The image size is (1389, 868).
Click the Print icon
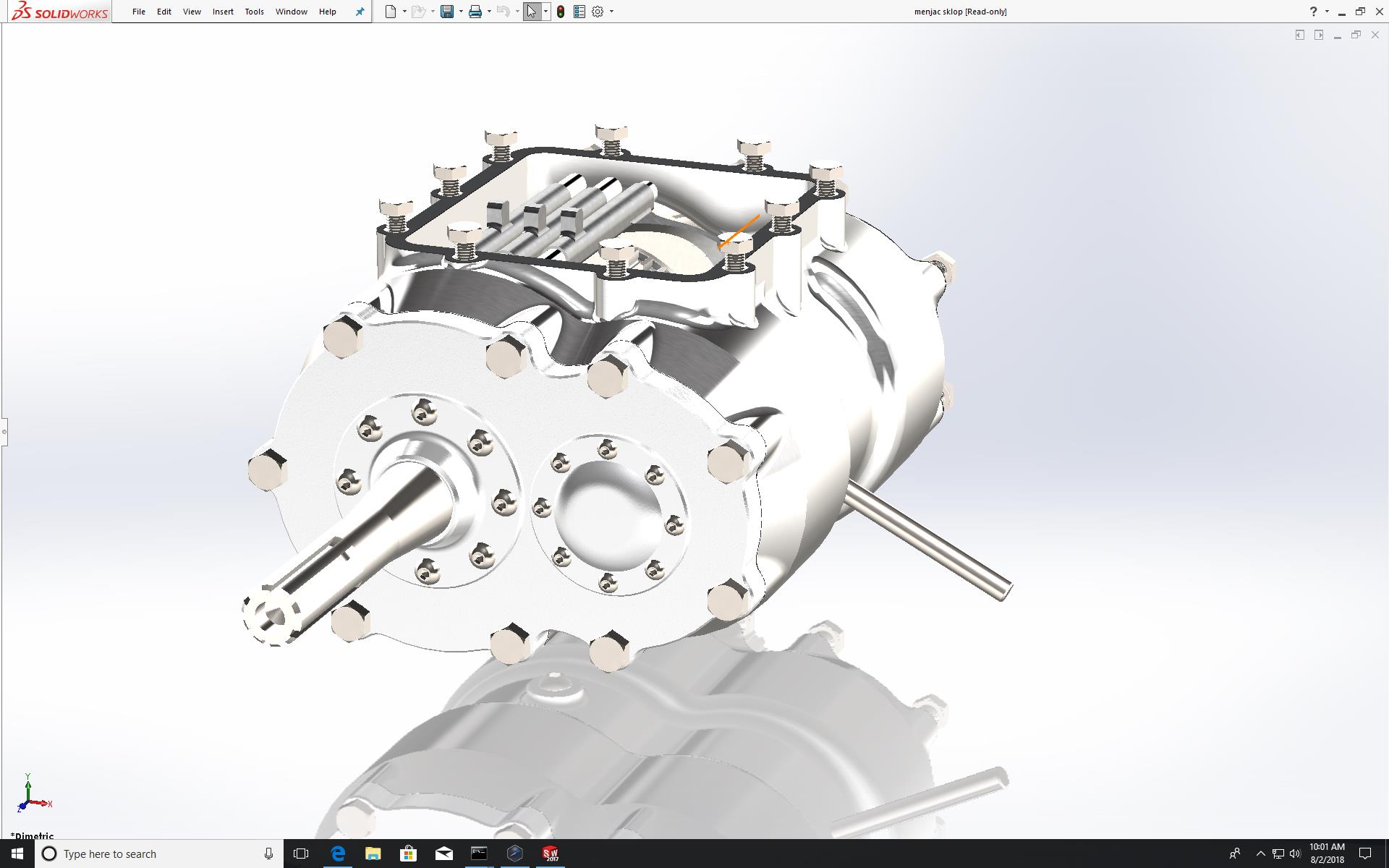point(475,12)
